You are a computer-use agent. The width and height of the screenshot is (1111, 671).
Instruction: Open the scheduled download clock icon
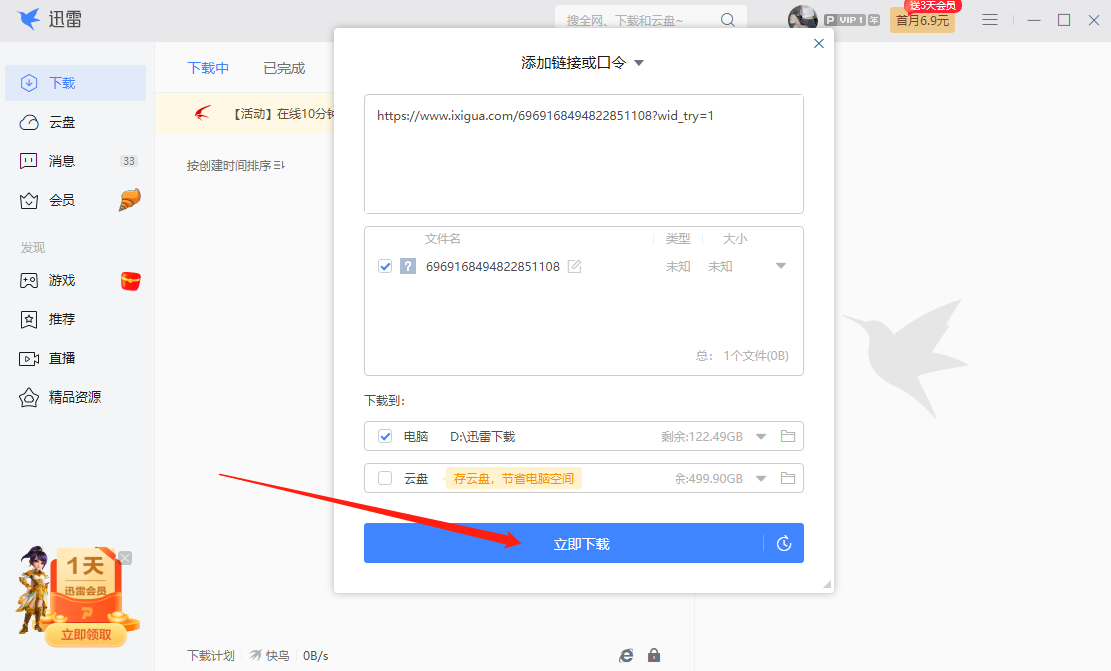point(786,543)
